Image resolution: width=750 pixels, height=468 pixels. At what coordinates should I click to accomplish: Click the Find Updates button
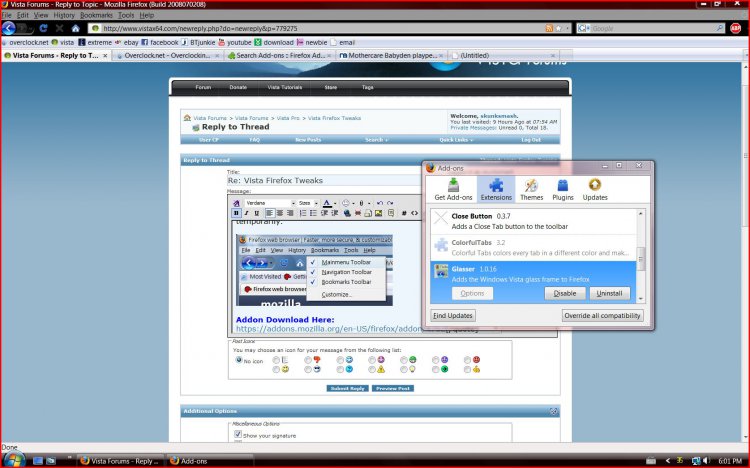coord(453,315)
